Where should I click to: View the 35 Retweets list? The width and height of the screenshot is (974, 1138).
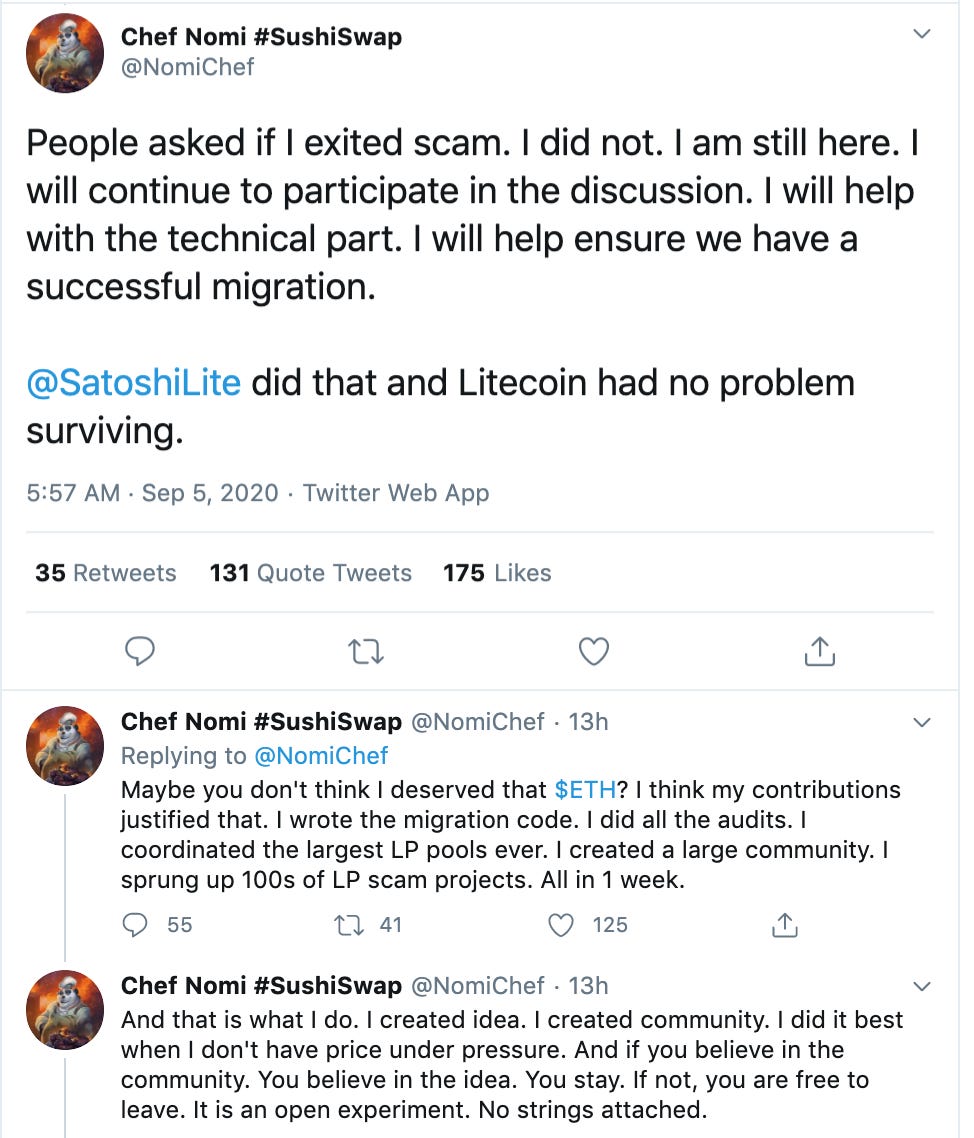coord(105,573)
